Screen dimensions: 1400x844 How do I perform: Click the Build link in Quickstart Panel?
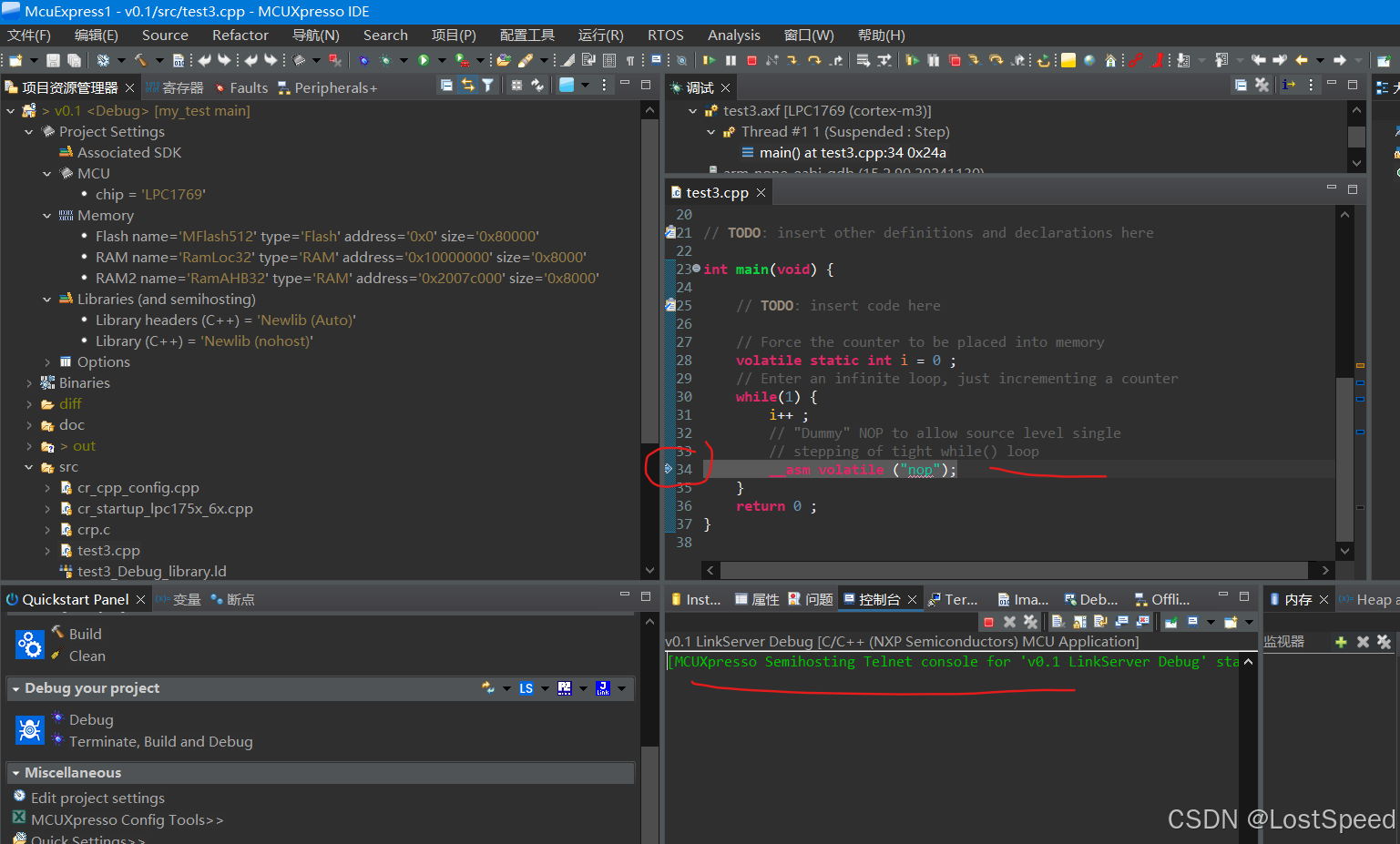[x=85, y=634]
